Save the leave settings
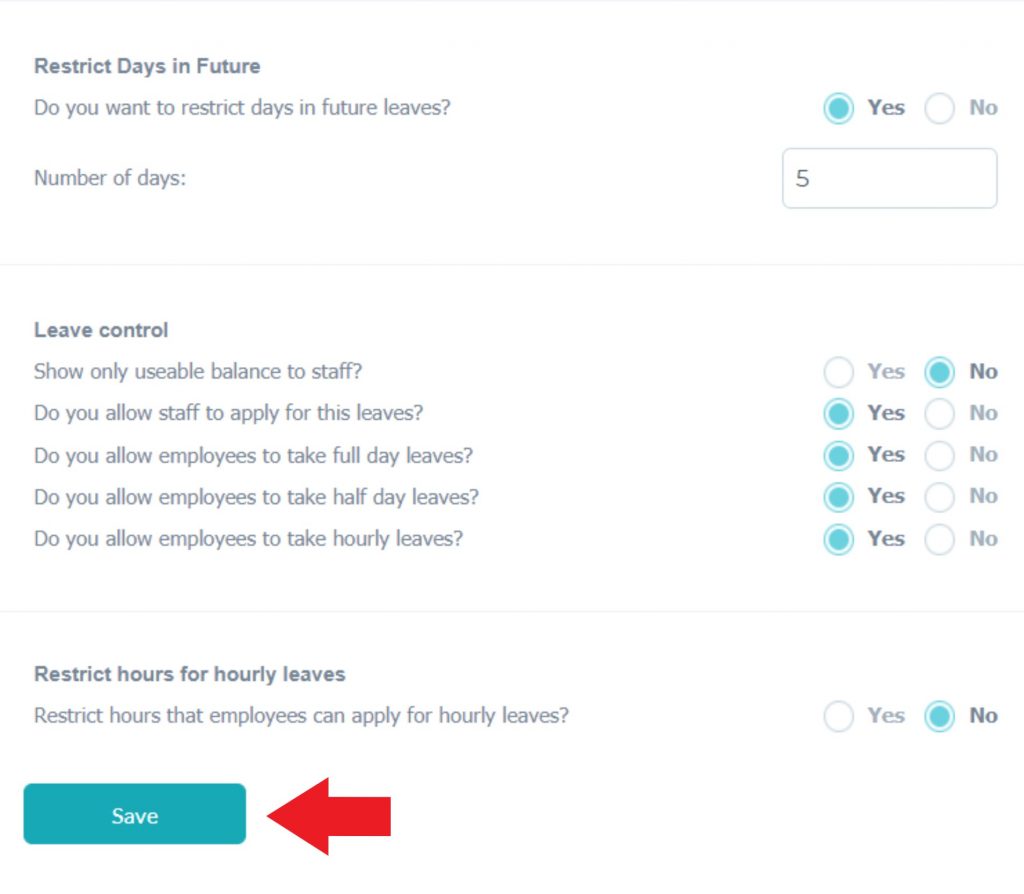The image size is (1024, 894). (135, 815)
